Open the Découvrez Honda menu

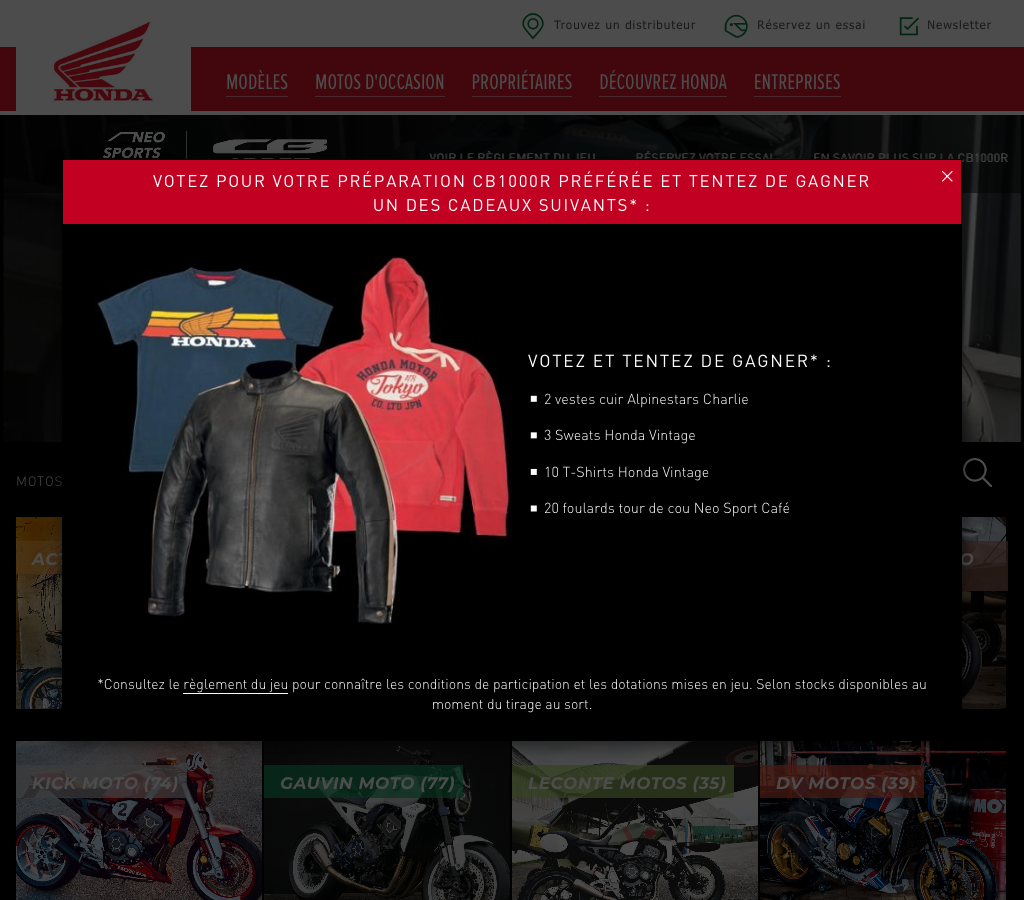tap(663, 82)
